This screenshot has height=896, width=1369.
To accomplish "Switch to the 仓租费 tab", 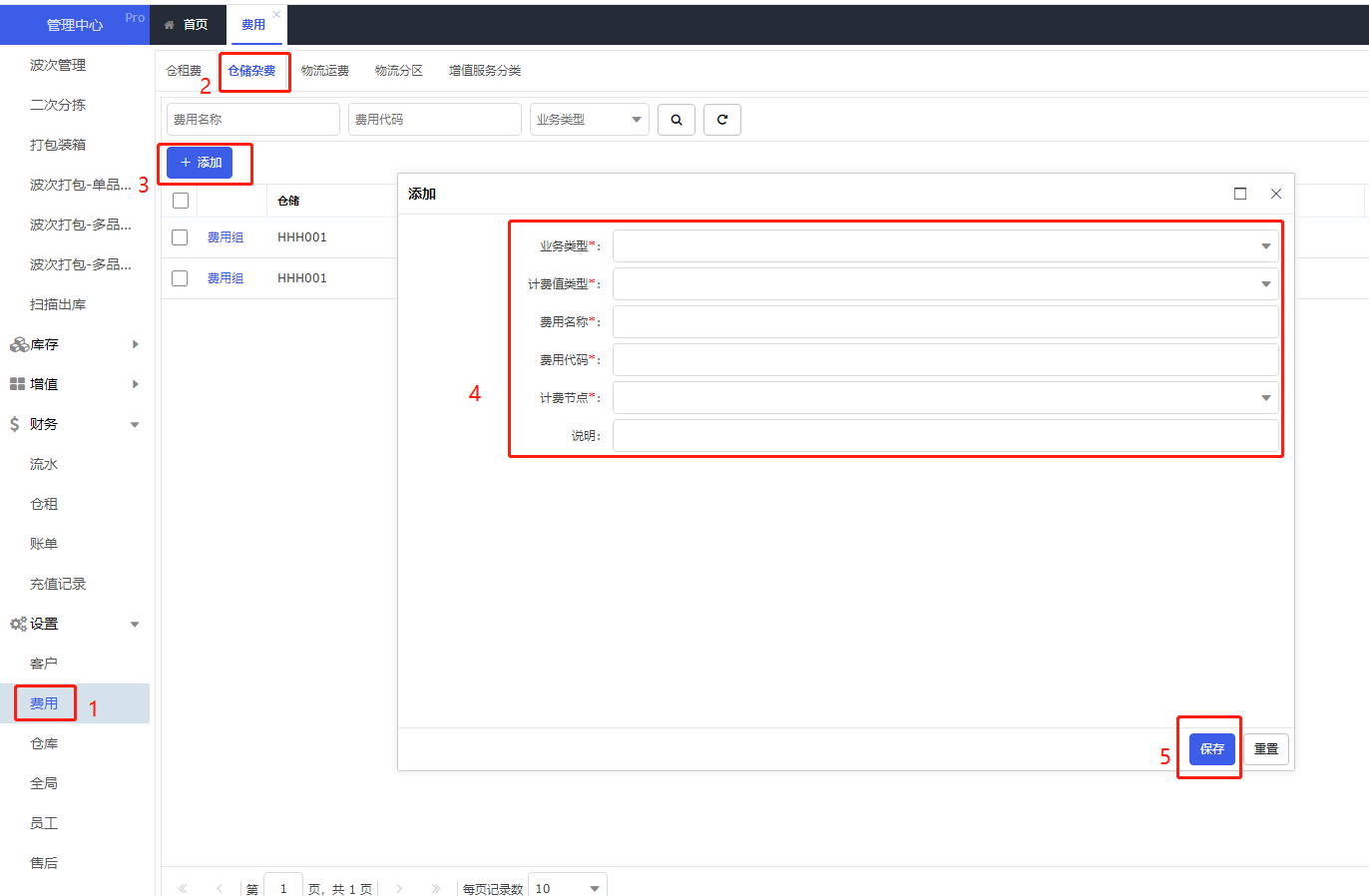I will coord(184,71).
